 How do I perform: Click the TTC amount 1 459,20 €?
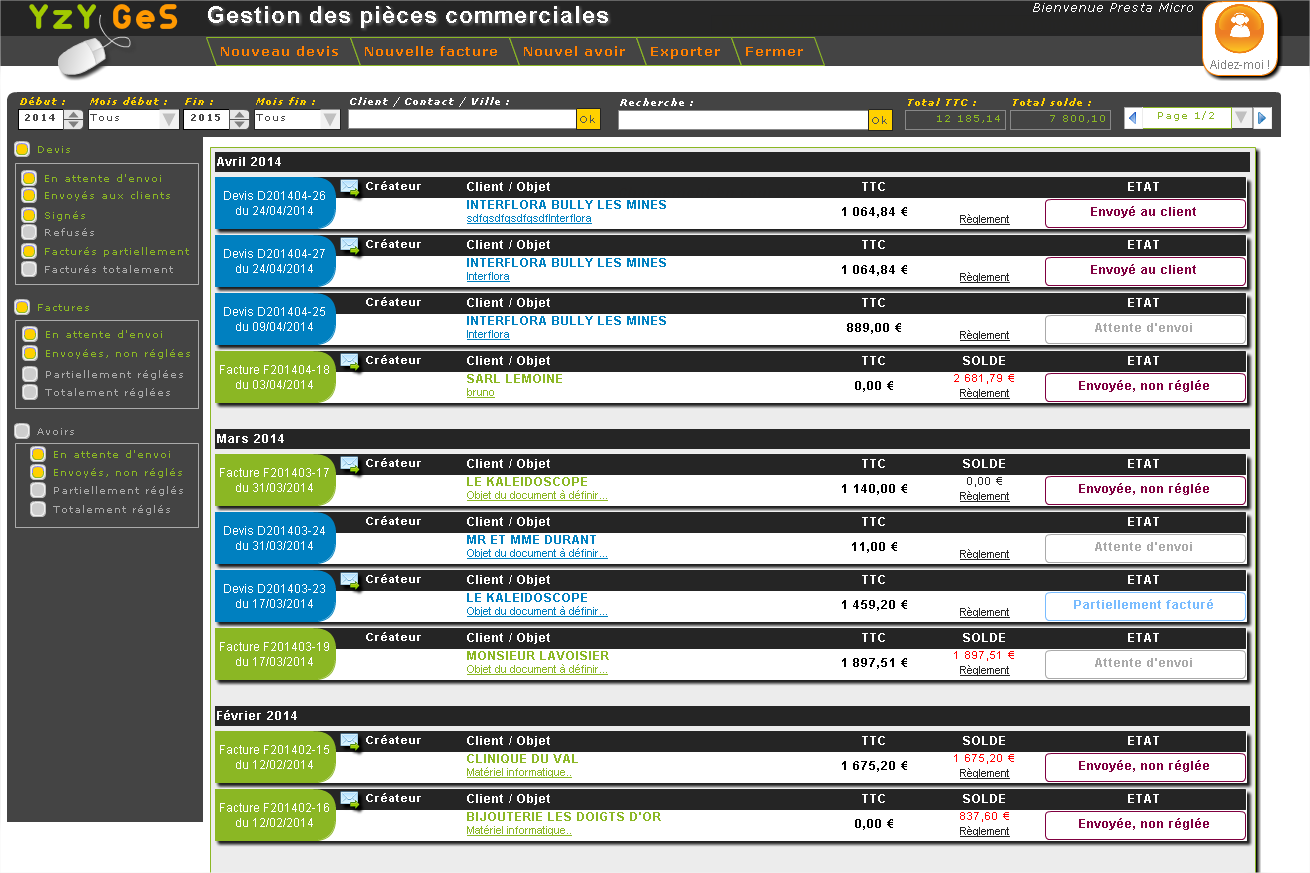click(x=874, y=605)
